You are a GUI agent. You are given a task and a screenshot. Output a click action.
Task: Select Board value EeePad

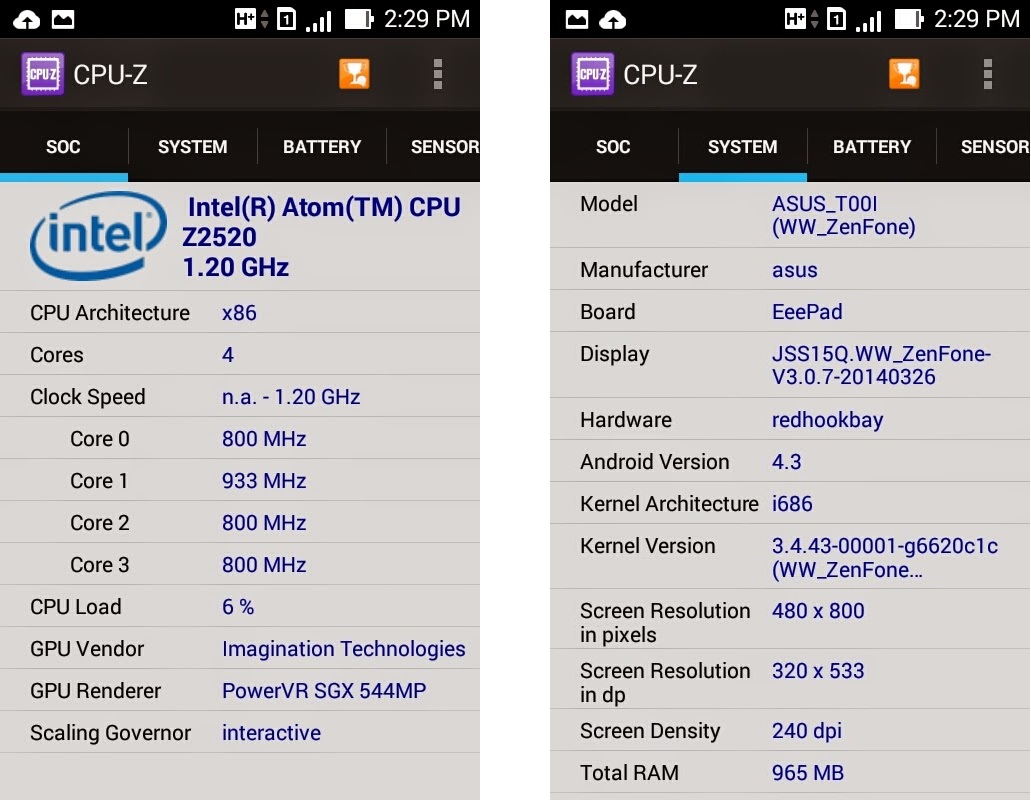(807, 312)
